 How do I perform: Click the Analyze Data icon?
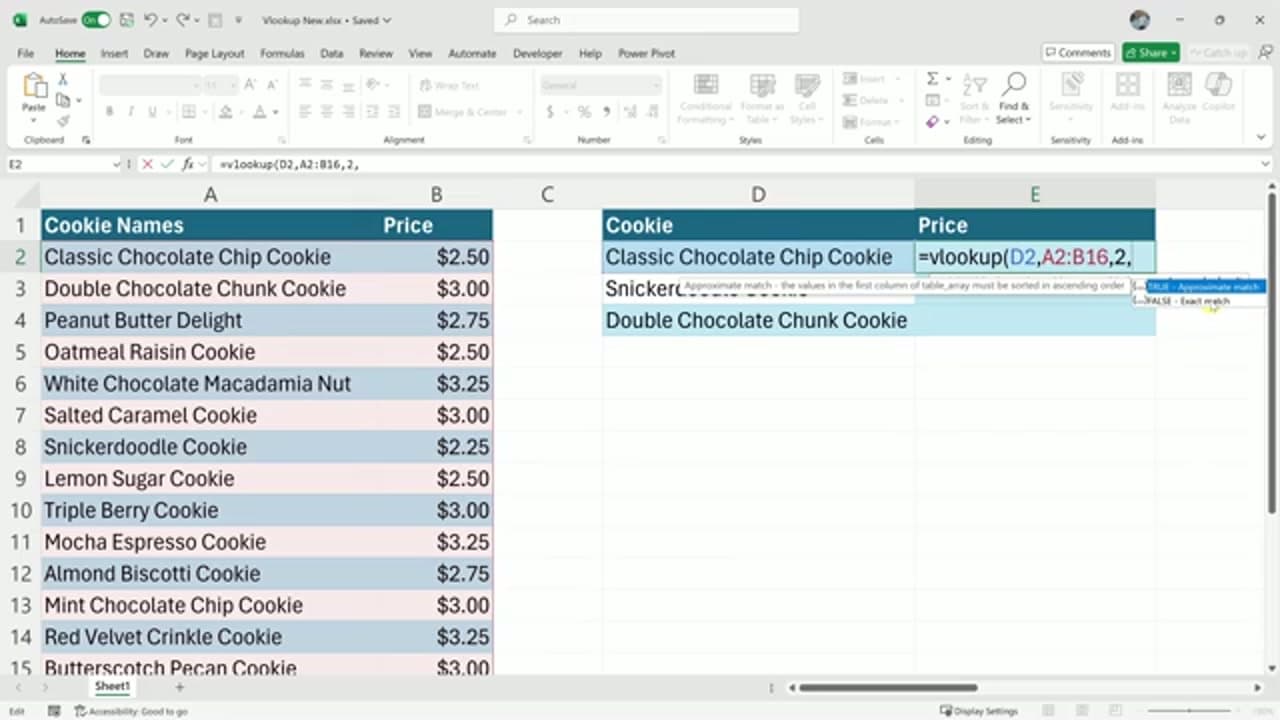pyautogui.click(x=1179, y=97)
